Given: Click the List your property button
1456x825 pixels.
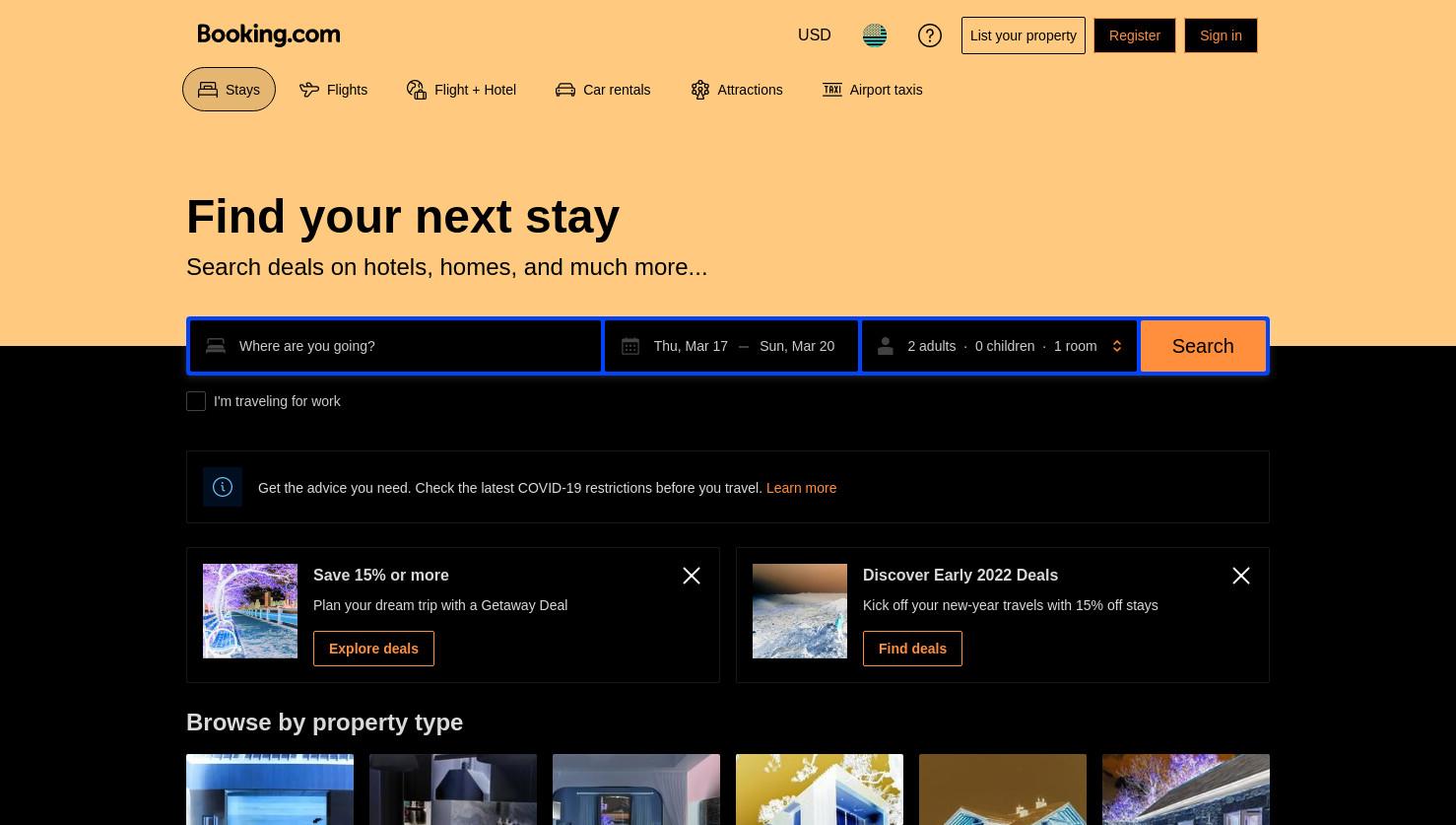Looking at the screenshot, I should (1024, 35).
